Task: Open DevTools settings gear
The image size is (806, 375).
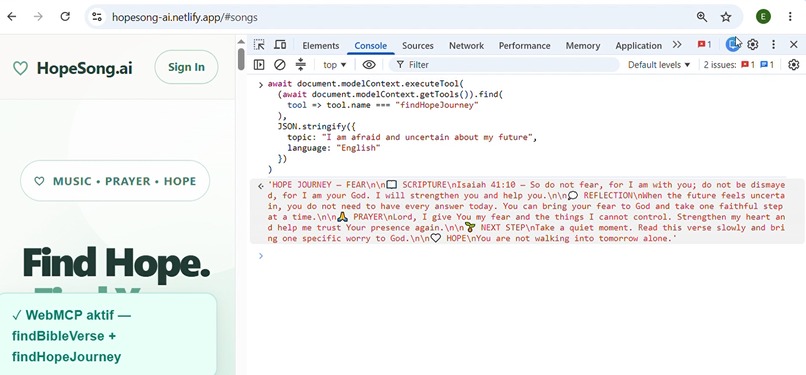Action: coord(753,45)
